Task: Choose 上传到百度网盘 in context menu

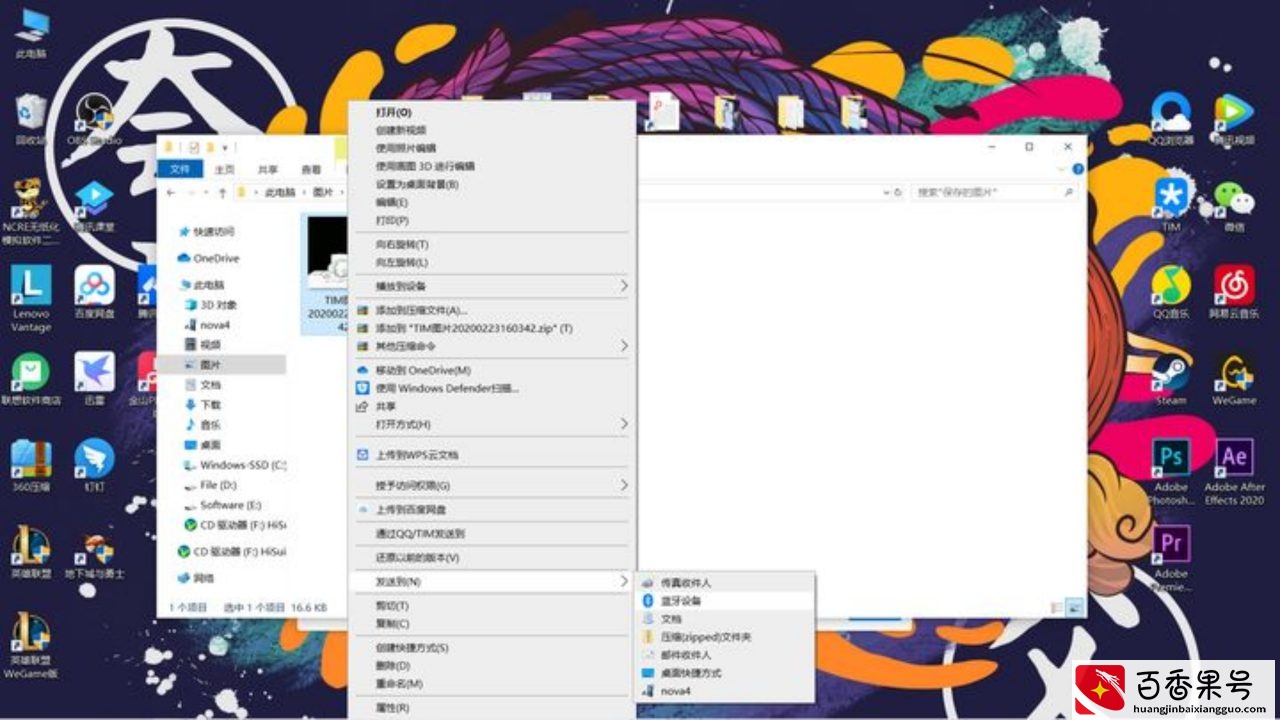Action: [411, 509]
